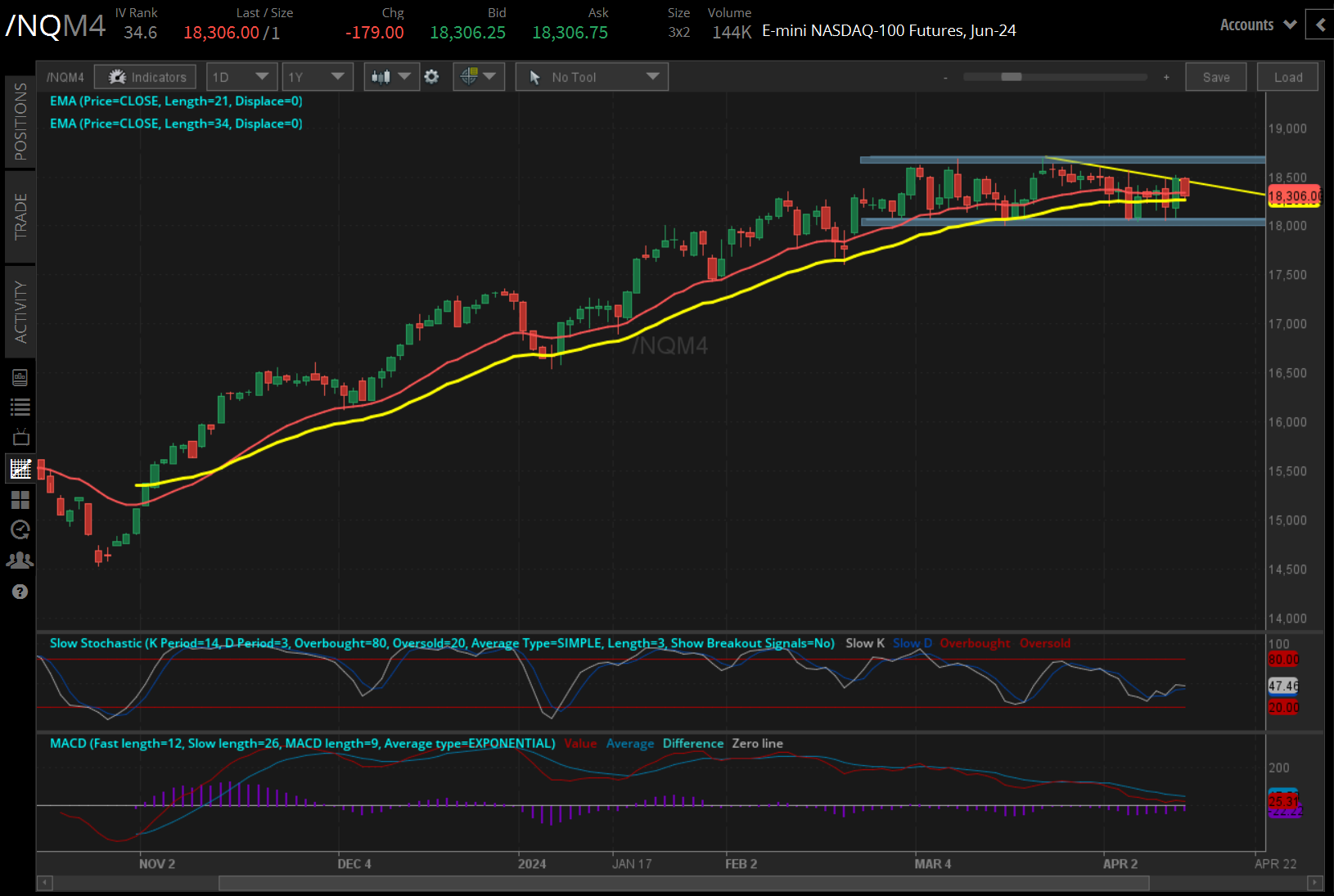Open the TV/video icon in sidebar
Viewport: 1334px width, 896px height.
click(x=20, y=436)
